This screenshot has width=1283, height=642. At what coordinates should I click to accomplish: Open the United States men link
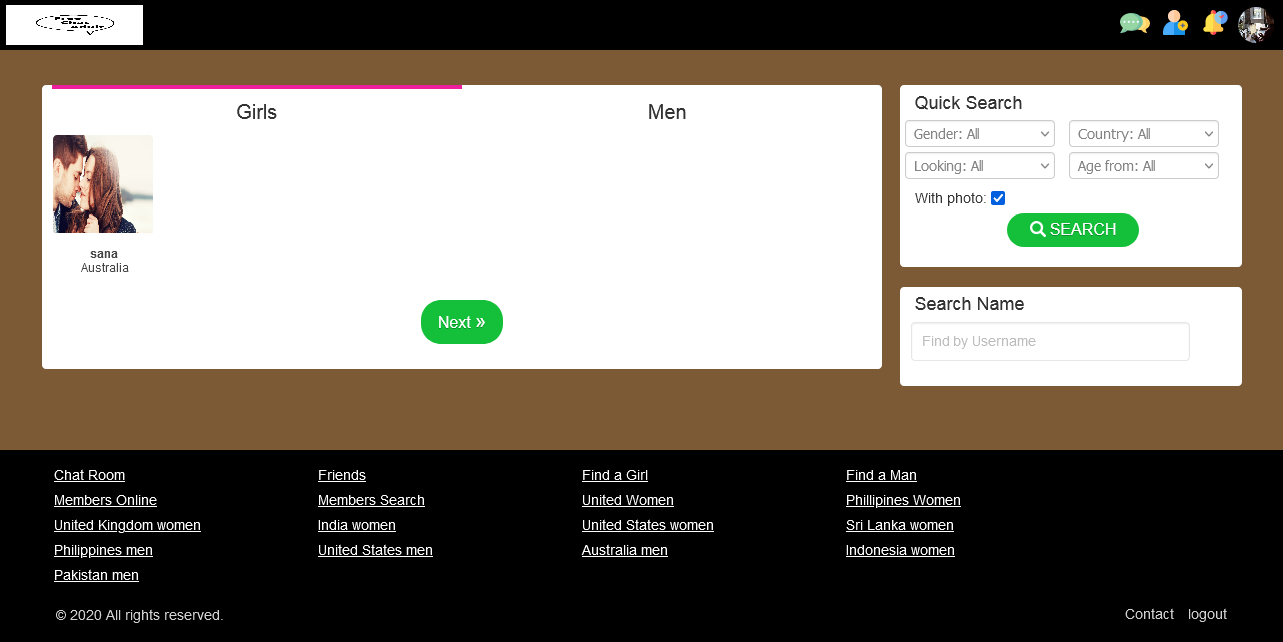pyautogui.click(x=375, y=550)
